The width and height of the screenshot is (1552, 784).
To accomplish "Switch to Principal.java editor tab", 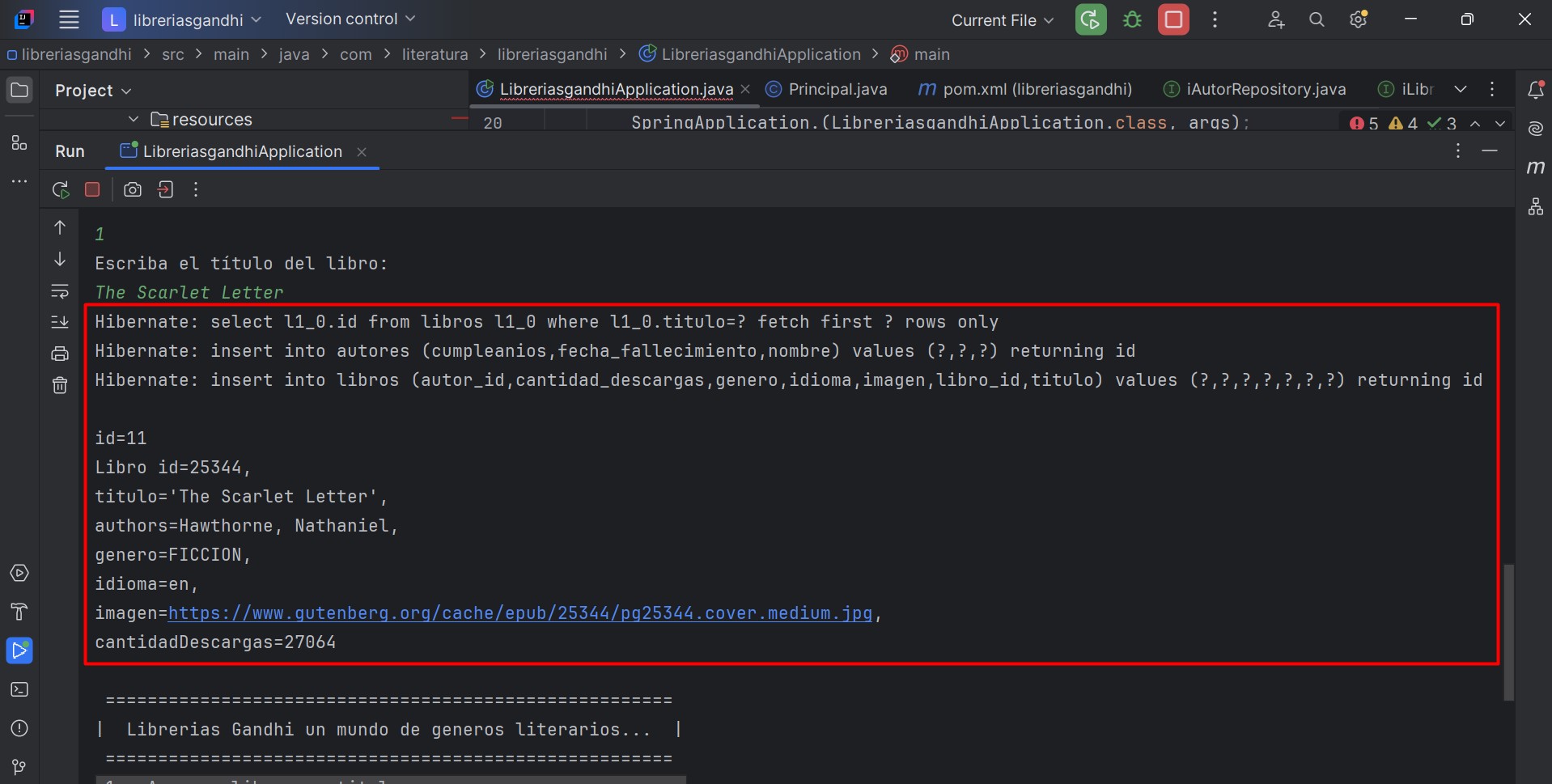I will [x=827, y=89].
